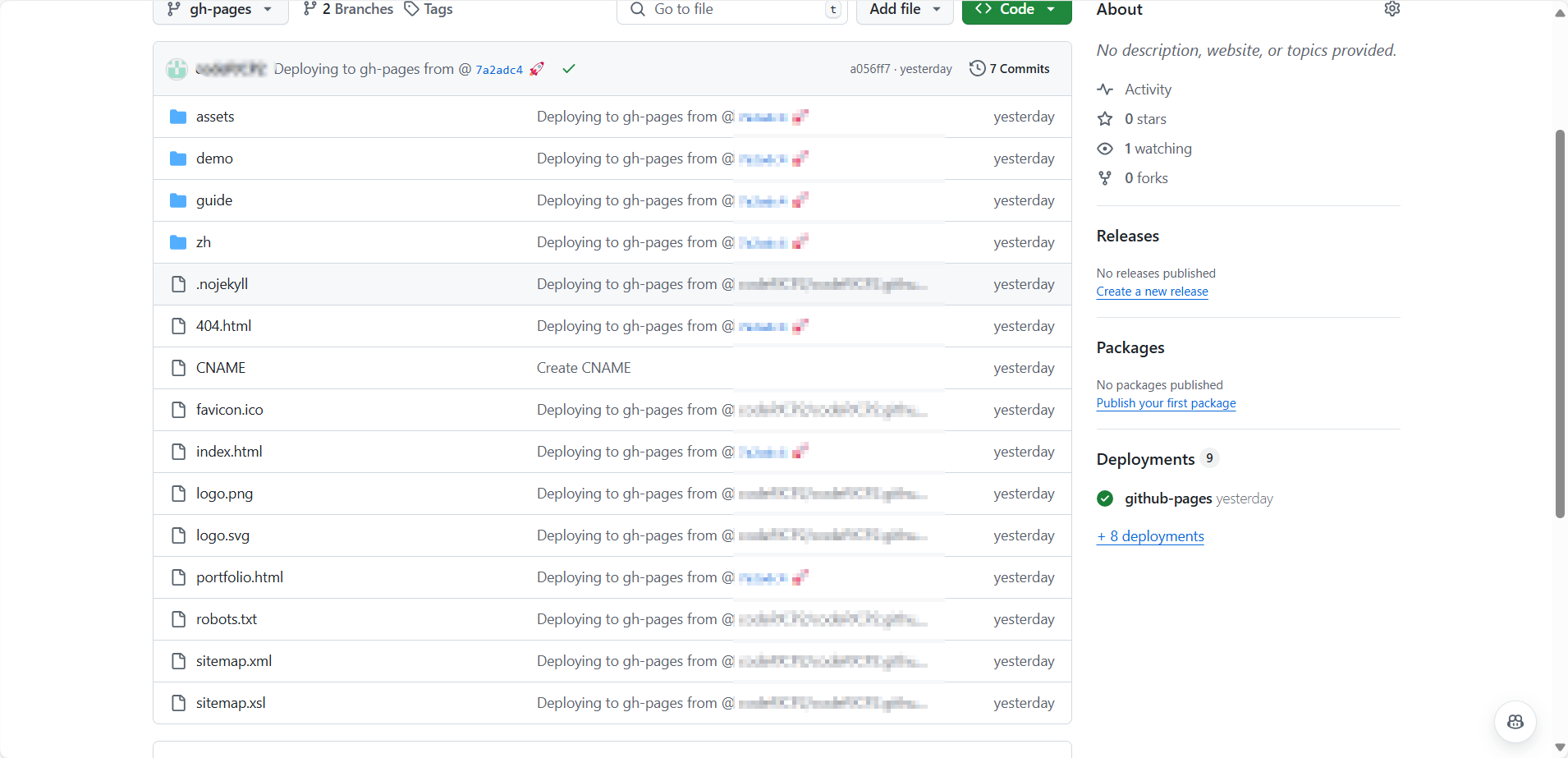Open the logo.png file
The width and height of the screenshot is (1568, 758).
pyautogui.click(x=224, y=494)
